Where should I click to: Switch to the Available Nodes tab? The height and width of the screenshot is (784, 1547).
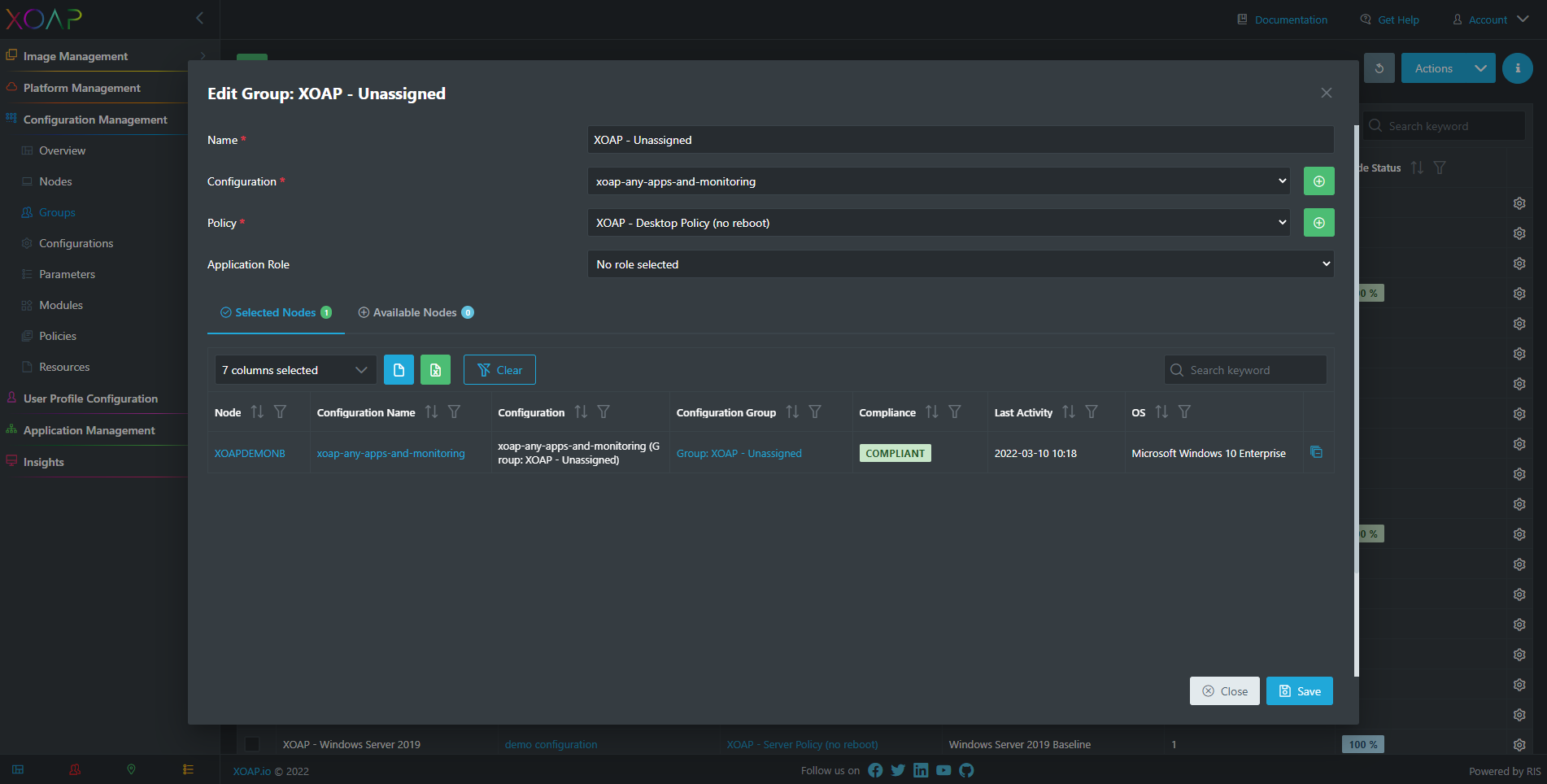(416, 312)
